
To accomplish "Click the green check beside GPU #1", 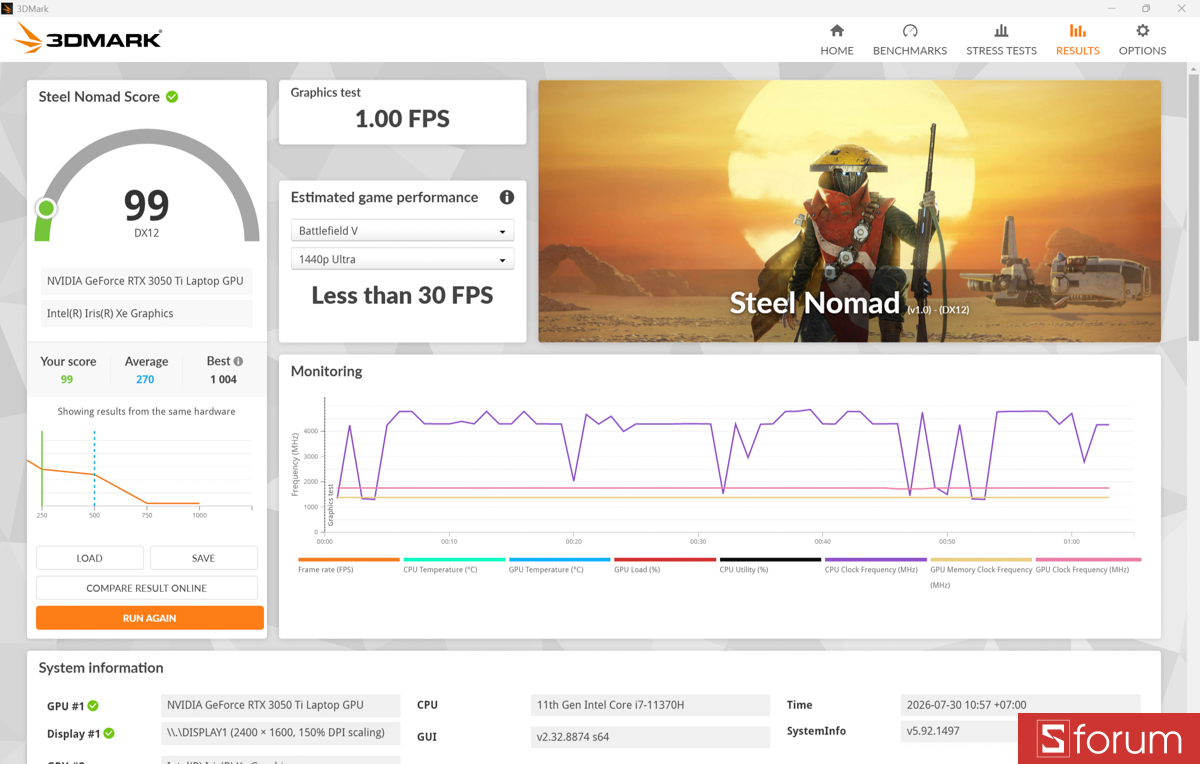I will 93,706.
